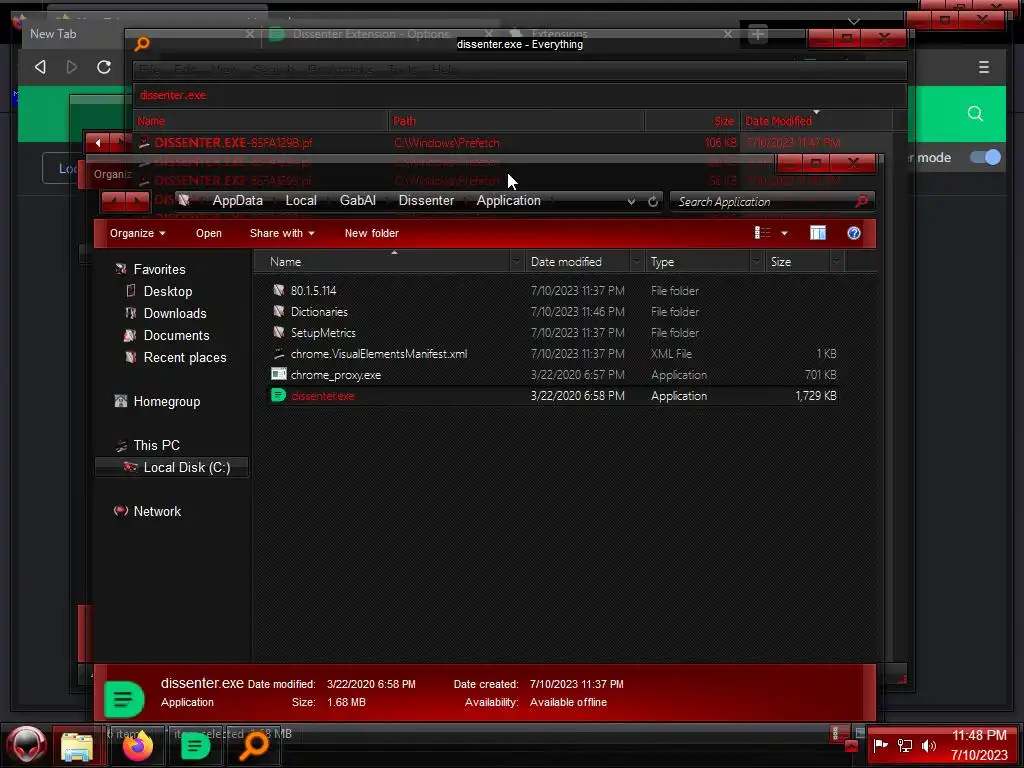
Task: Open Everything search from taskbar
Action: click(x=253, y=746)
